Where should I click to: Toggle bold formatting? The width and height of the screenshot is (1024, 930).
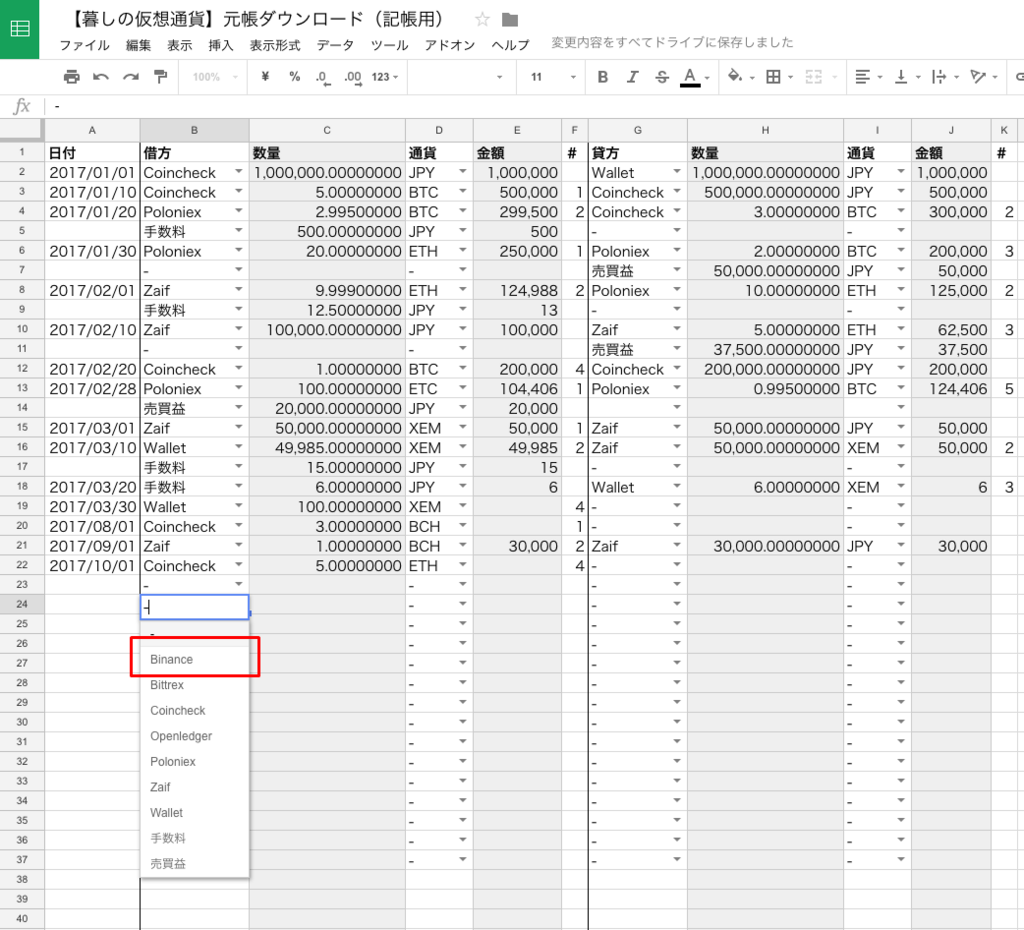click(603, 77)
